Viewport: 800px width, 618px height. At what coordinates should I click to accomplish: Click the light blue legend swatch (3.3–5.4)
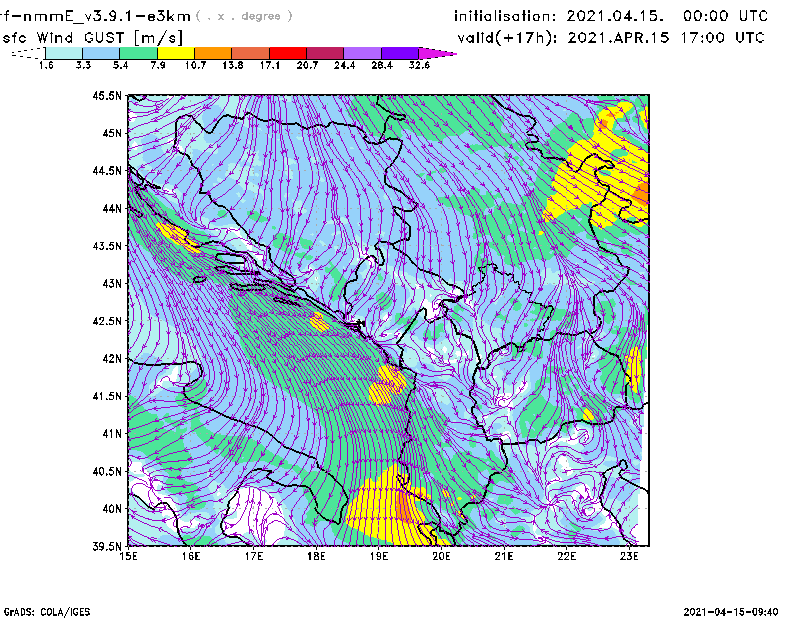101,53
